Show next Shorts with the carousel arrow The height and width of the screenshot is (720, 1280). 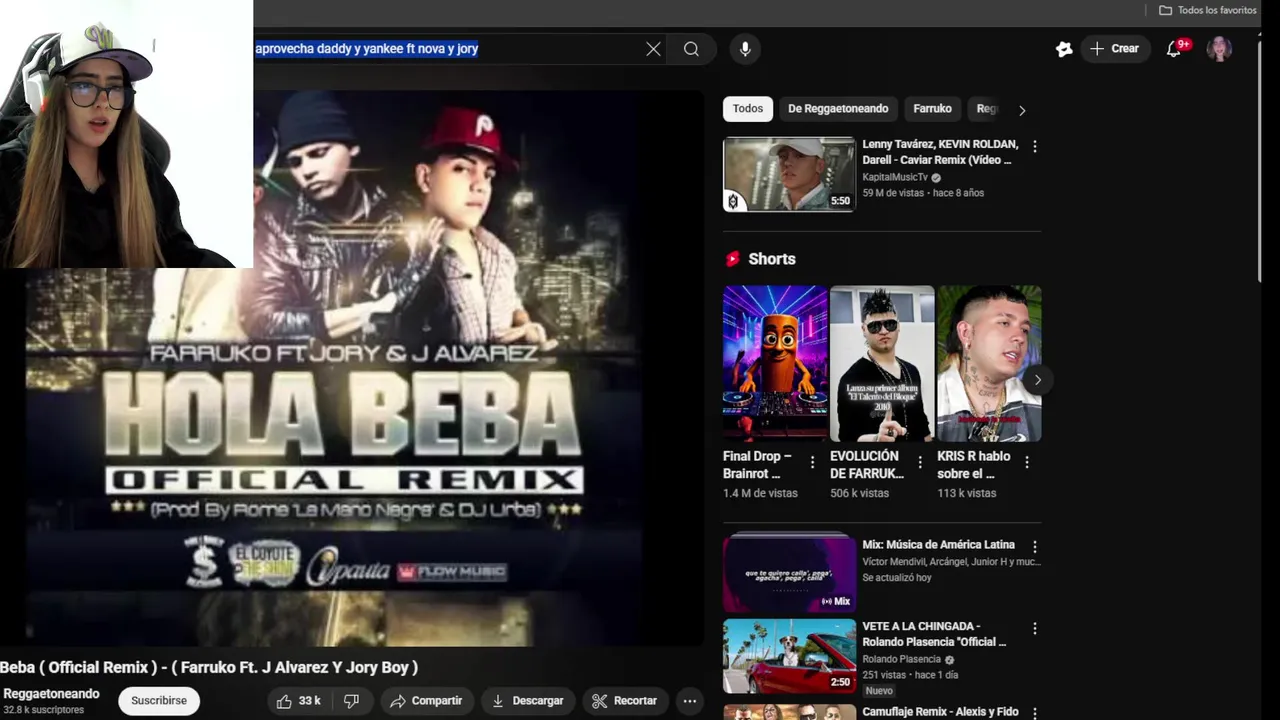point(1037,380)
